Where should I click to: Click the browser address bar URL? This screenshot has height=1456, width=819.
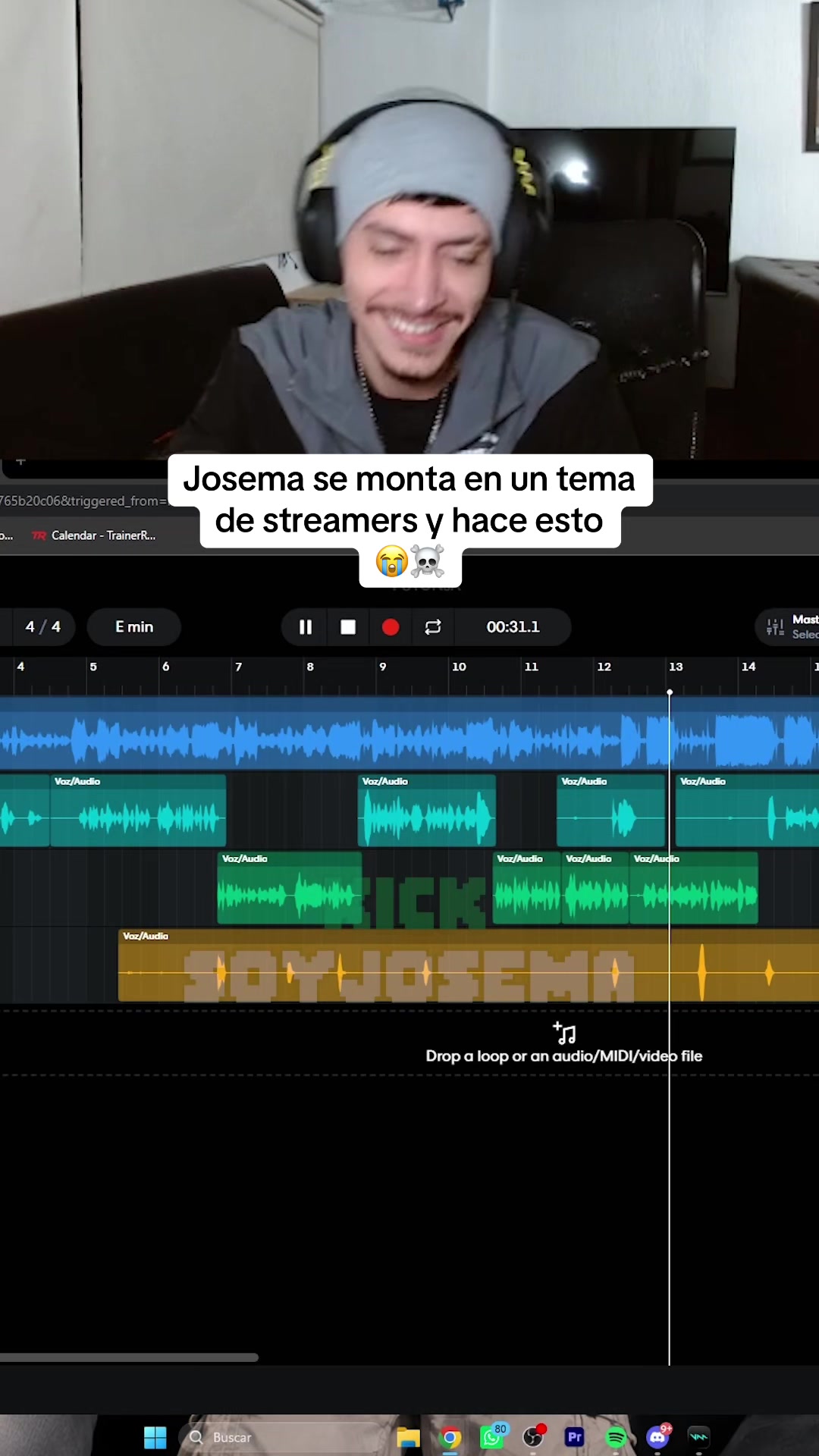83,500
